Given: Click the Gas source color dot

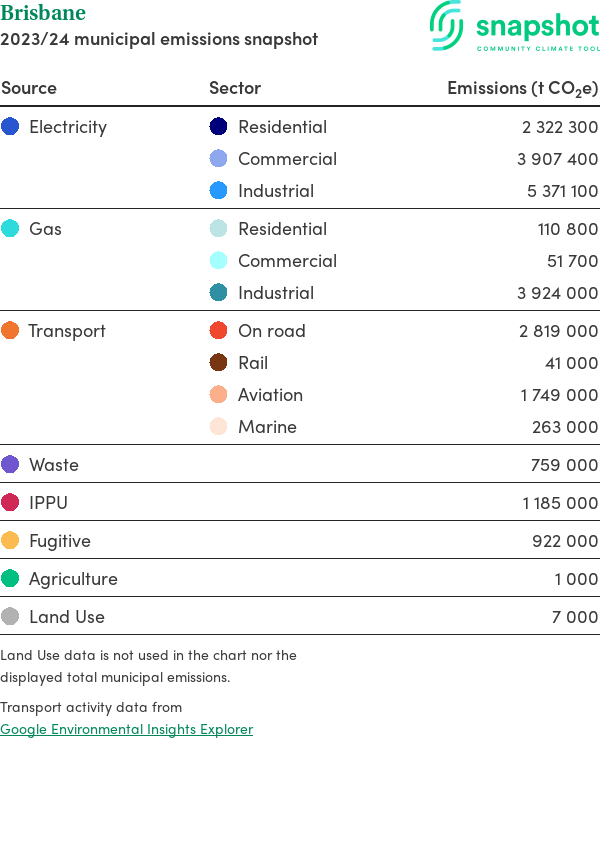Looking at the screenshot, I should pyautogui.click(x=10, y=229).
